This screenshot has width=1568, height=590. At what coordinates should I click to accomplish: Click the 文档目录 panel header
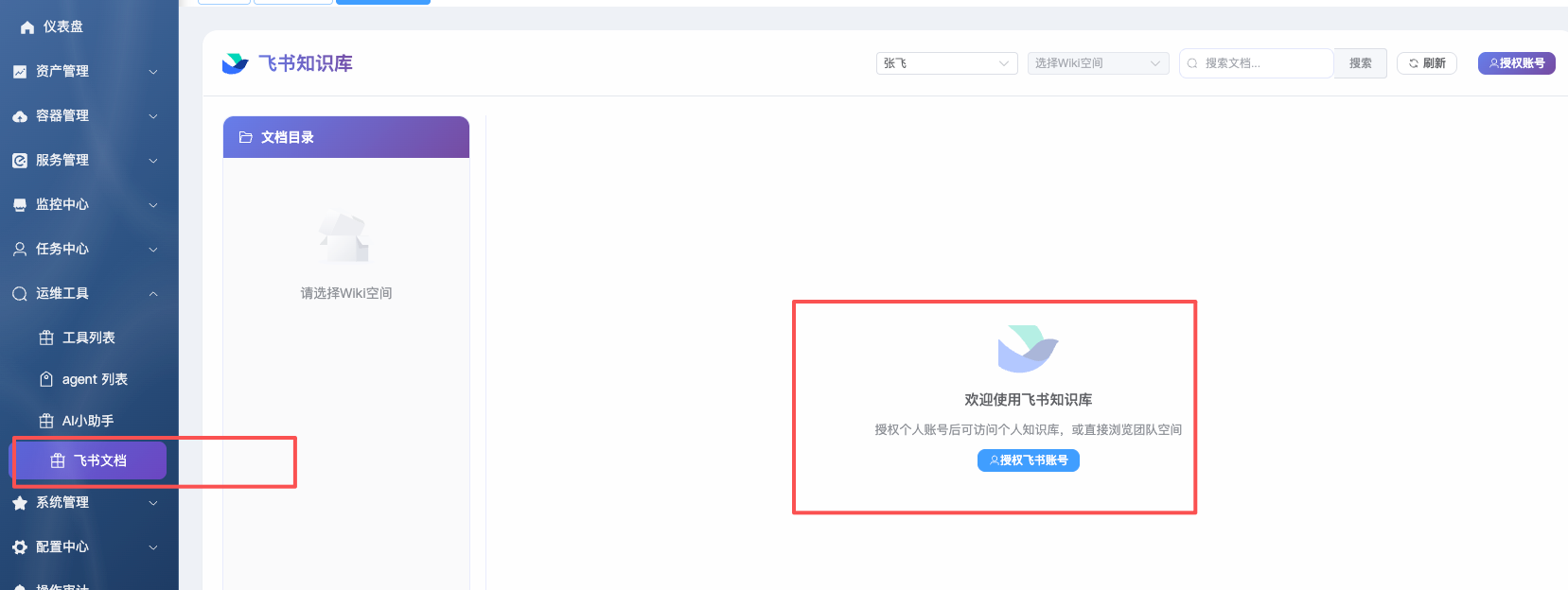click(x=346, y=137)
